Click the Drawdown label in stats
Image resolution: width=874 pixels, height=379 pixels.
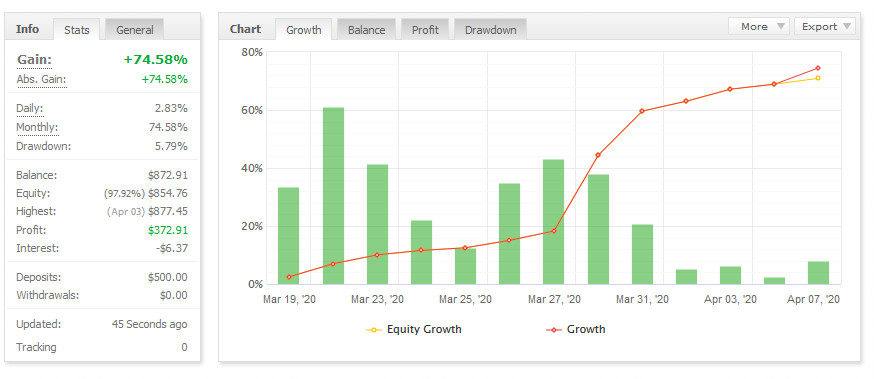[43, 147]
